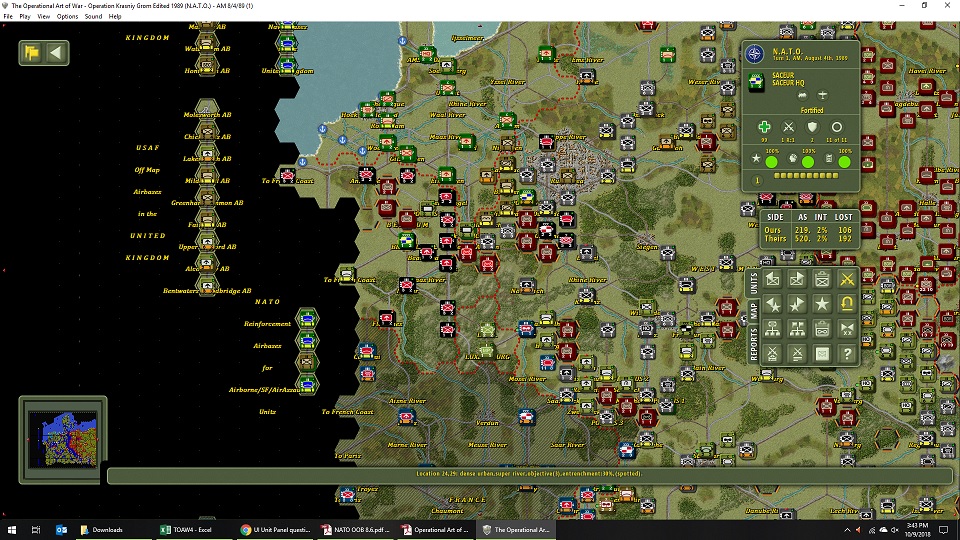Open the Options menu
Screen dimensions: 960x540
tap(67, 17)
